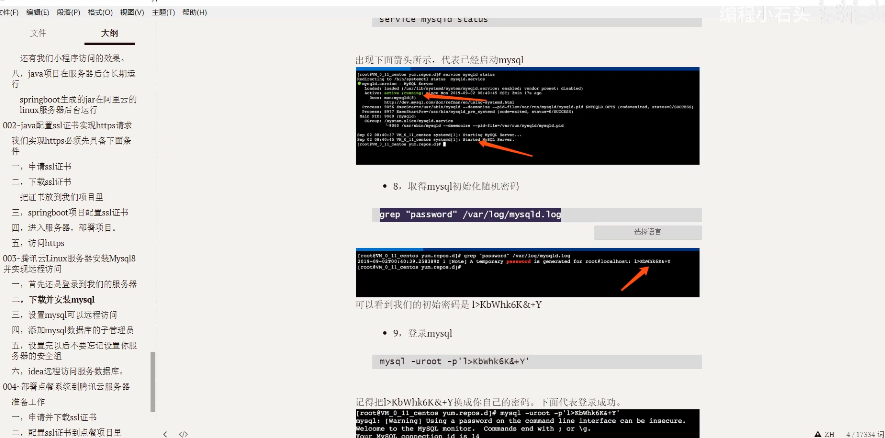Open the 视图(V) menu

pyautogui.click(x=132, y=12)
